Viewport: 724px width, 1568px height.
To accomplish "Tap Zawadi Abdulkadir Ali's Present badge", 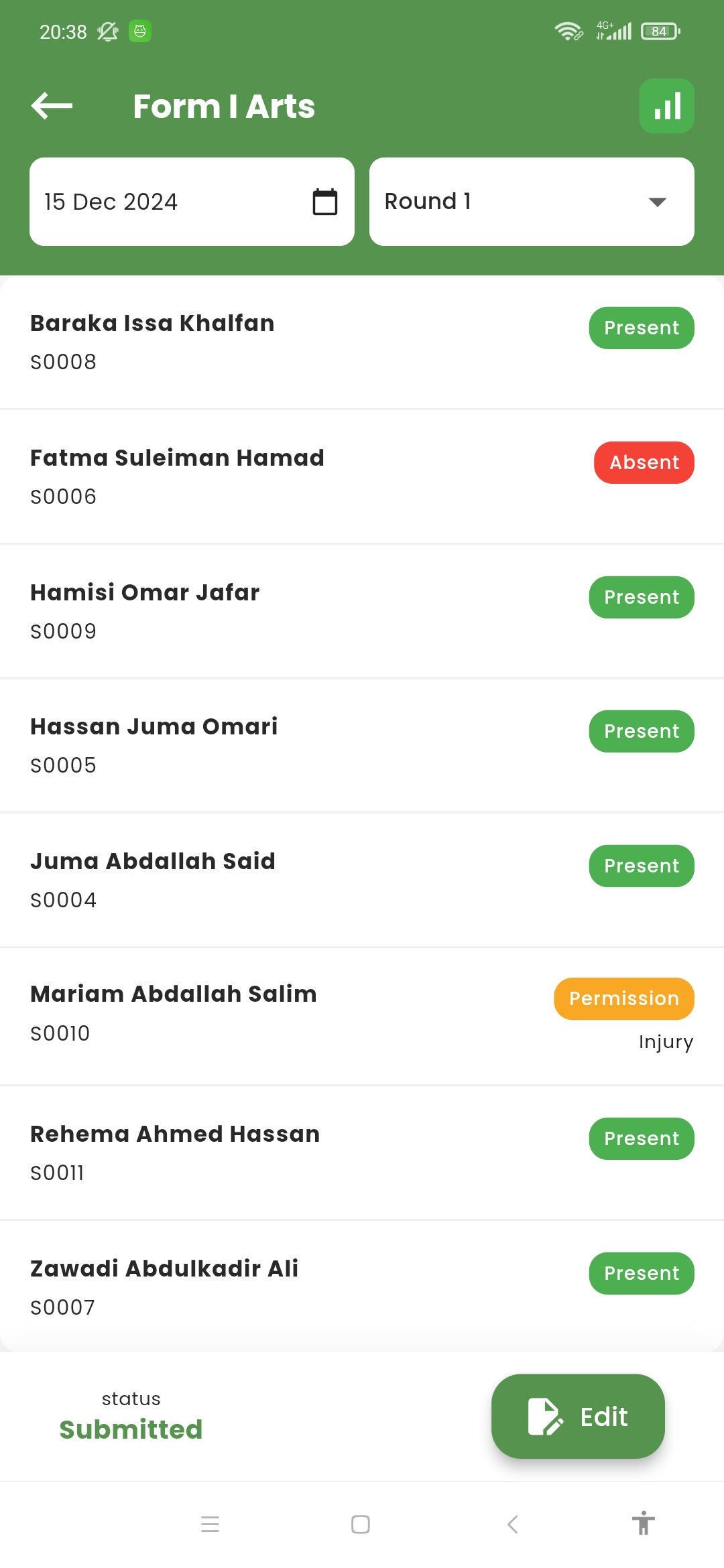I will click(642, 1273).
